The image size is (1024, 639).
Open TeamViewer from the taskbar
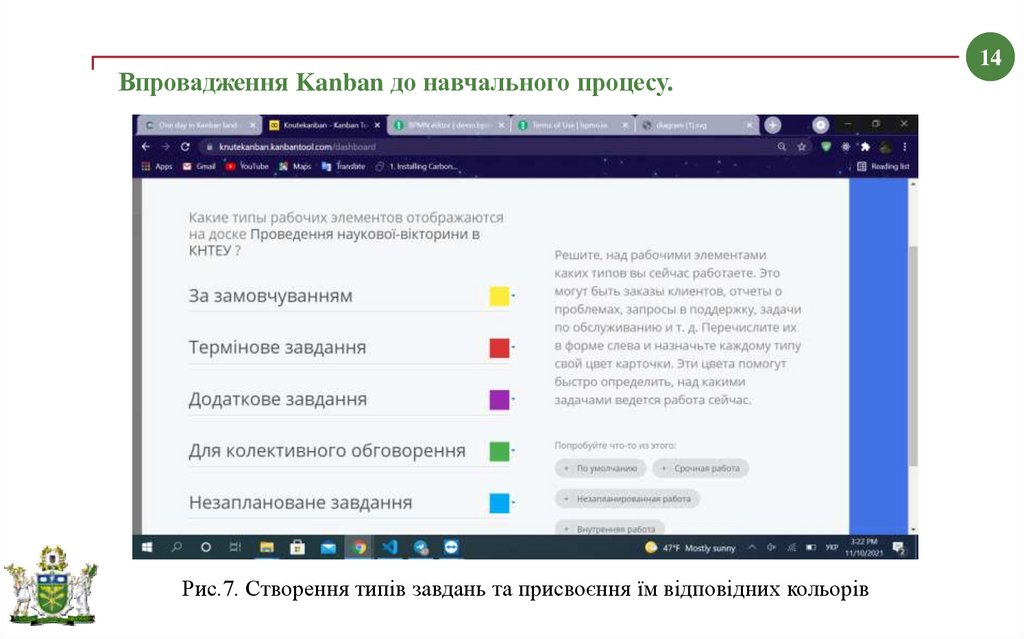click(451, 548)
